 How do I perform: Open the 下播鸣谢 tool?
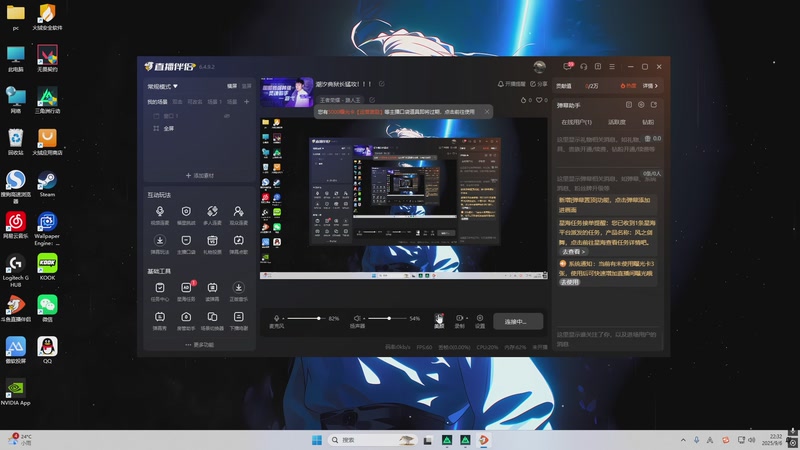tap(238, 320)
